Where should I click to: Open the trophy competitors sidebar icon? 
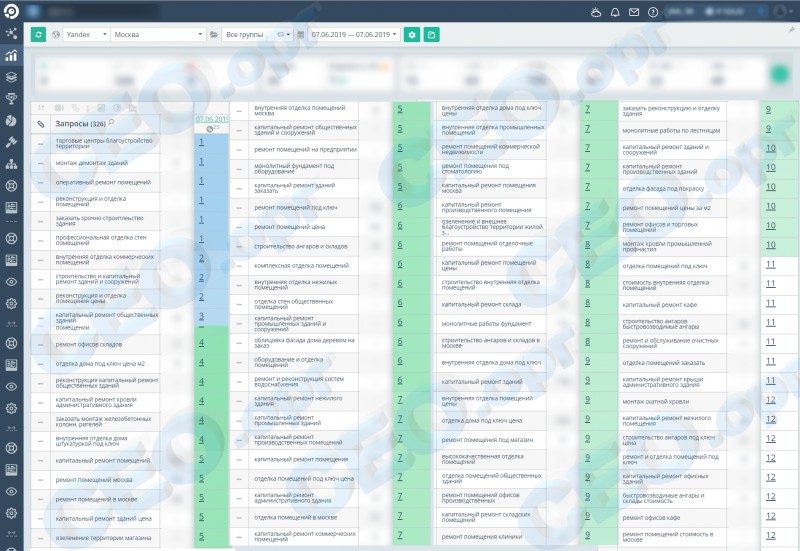[11, 98]
